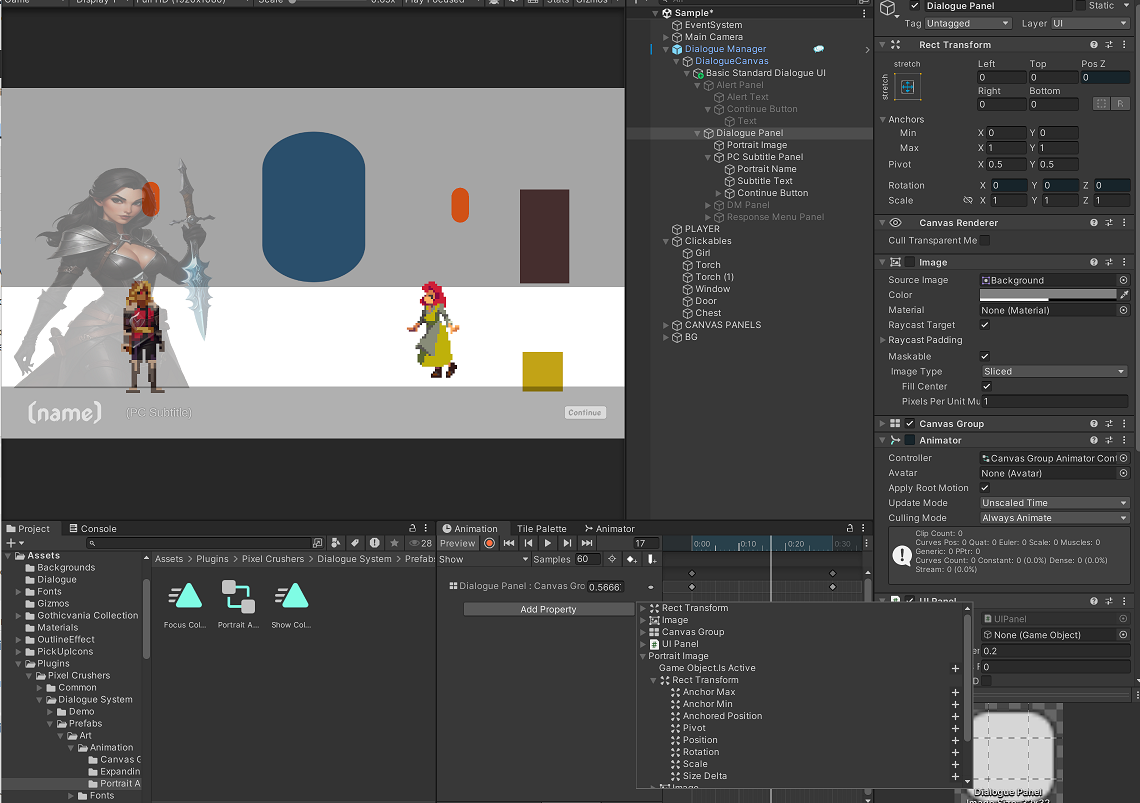
Task: Open Image component help reference icon
Action: click(x=1093, y=263)
